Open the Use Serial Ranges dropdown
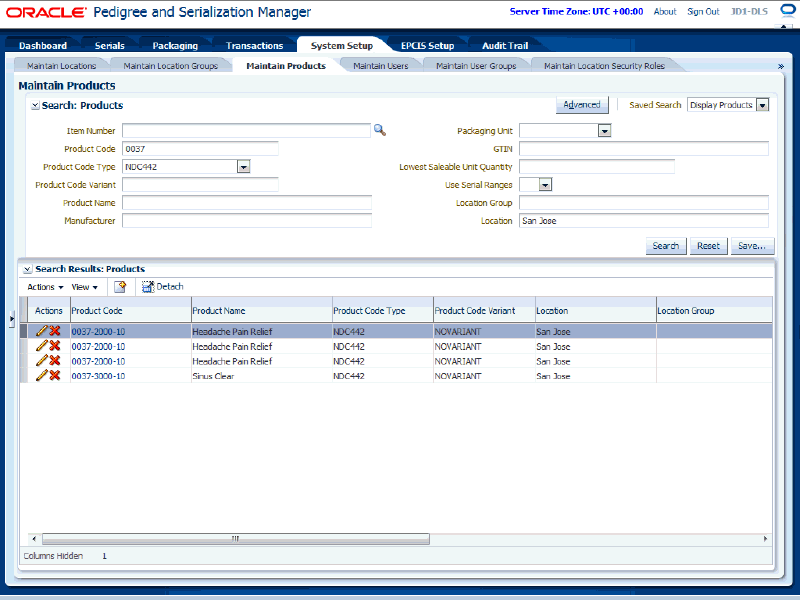This screenshot has height=600, width=800. pos(545,185)
